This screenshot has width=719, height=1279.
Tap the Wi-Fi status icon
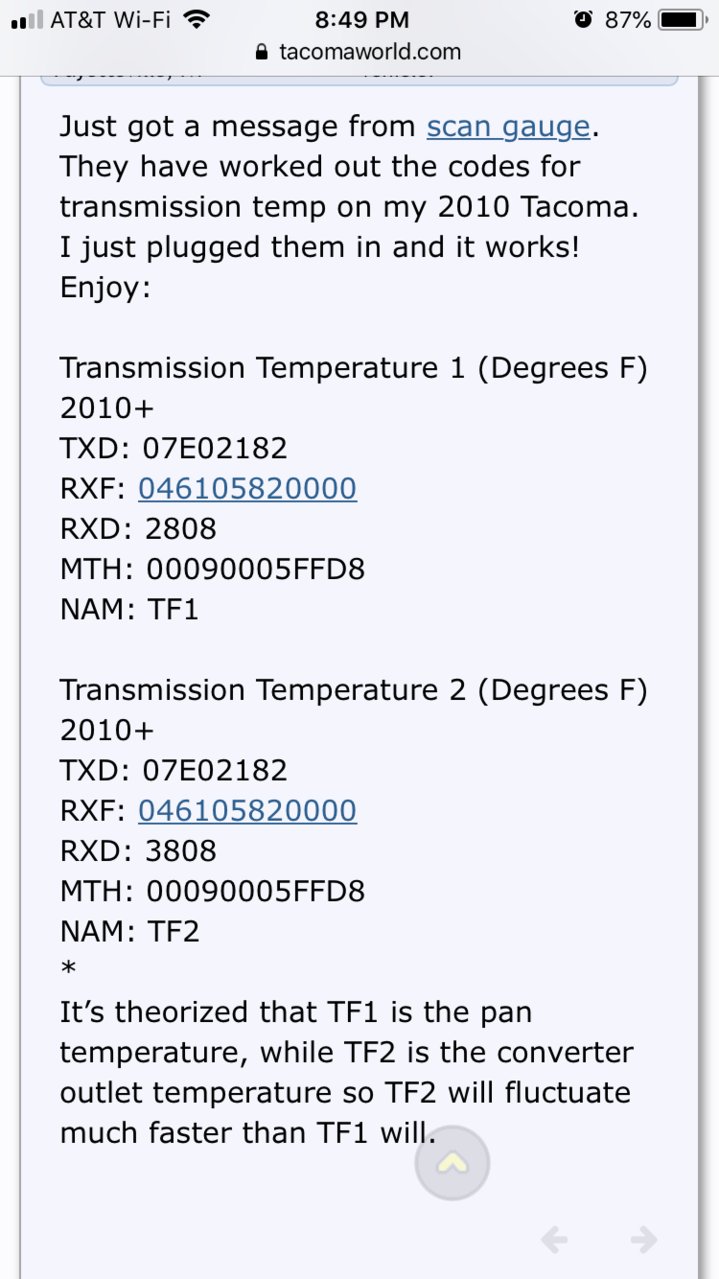197,18
